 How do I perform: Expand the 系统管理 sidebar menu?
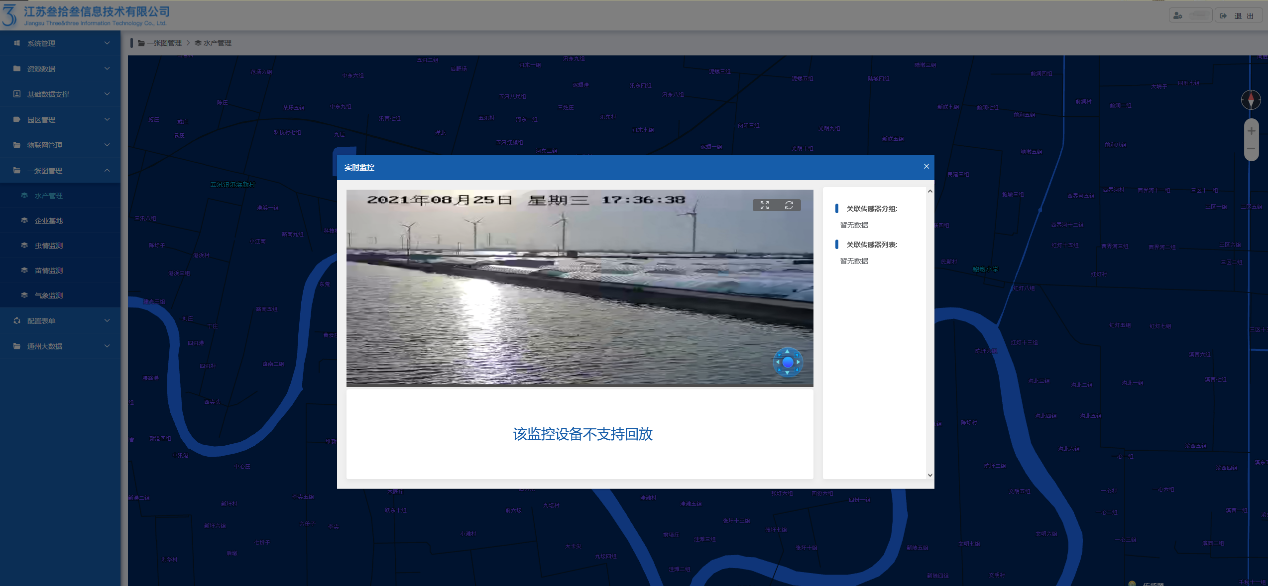pyautogui.click(x=60, y=44)
